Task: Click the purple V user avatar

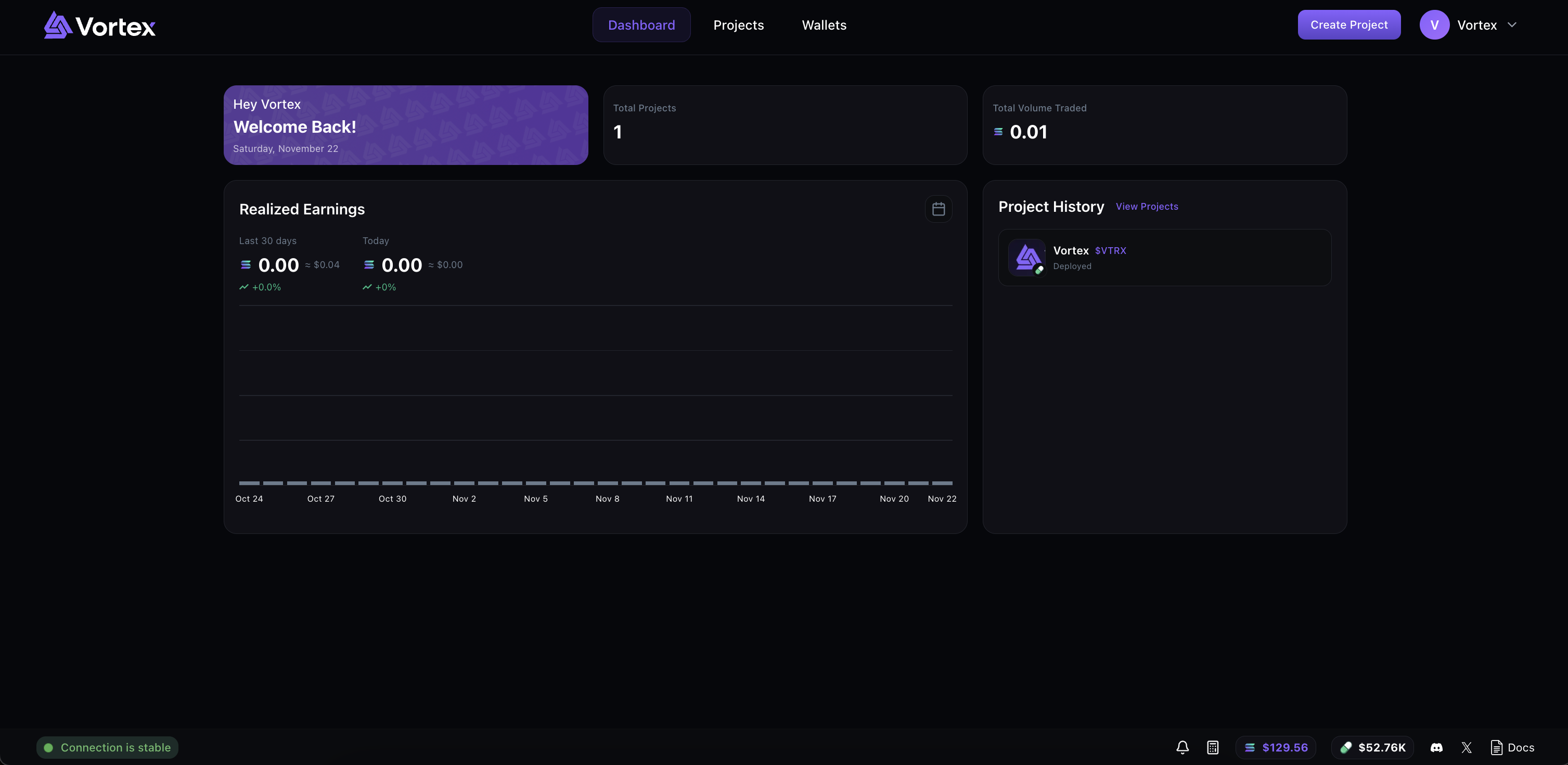Action: (x=1434, y=25)
